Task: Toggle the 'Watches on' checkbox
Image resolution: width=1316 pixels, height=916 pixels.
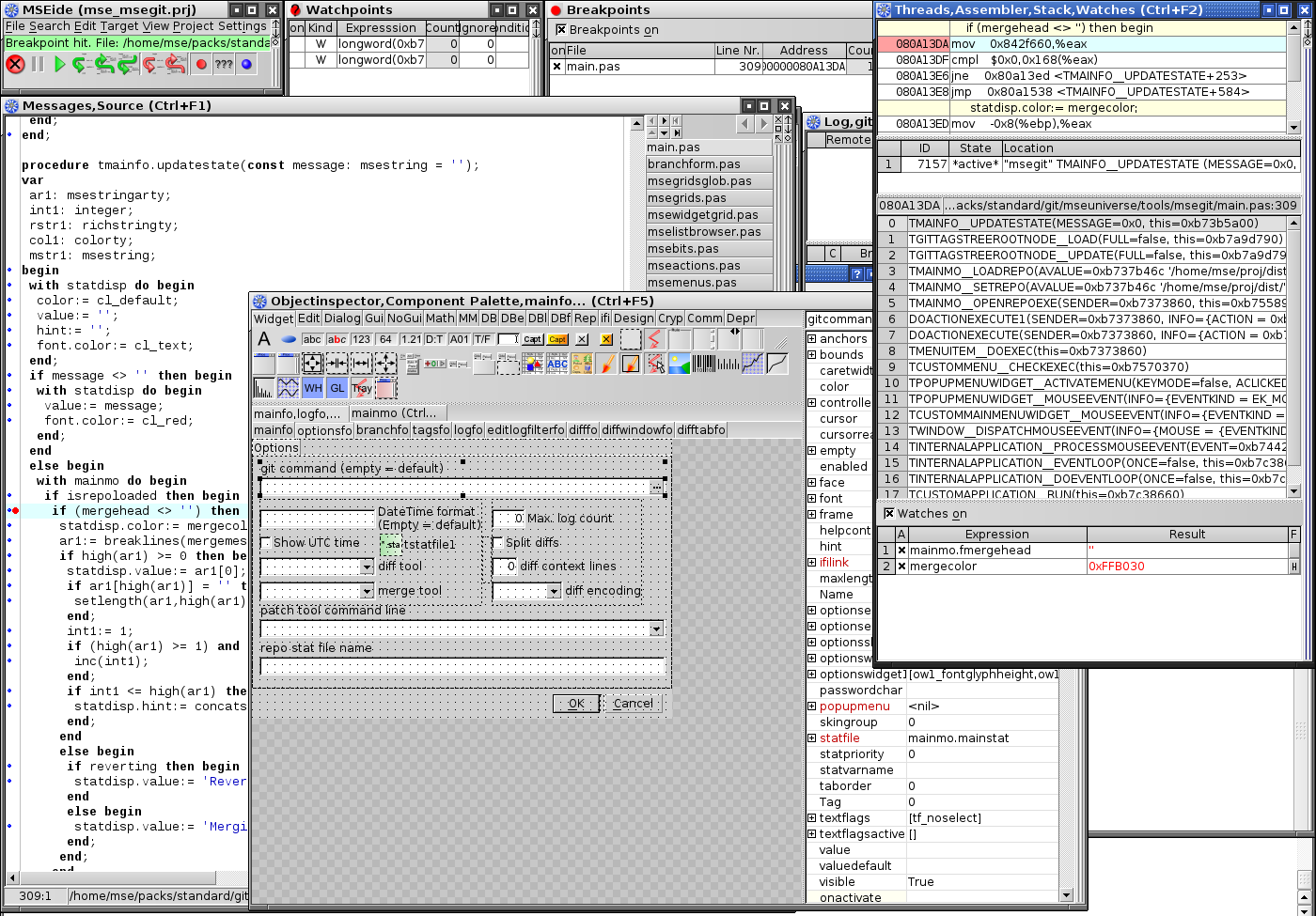Action: click(x=889, y=514)
